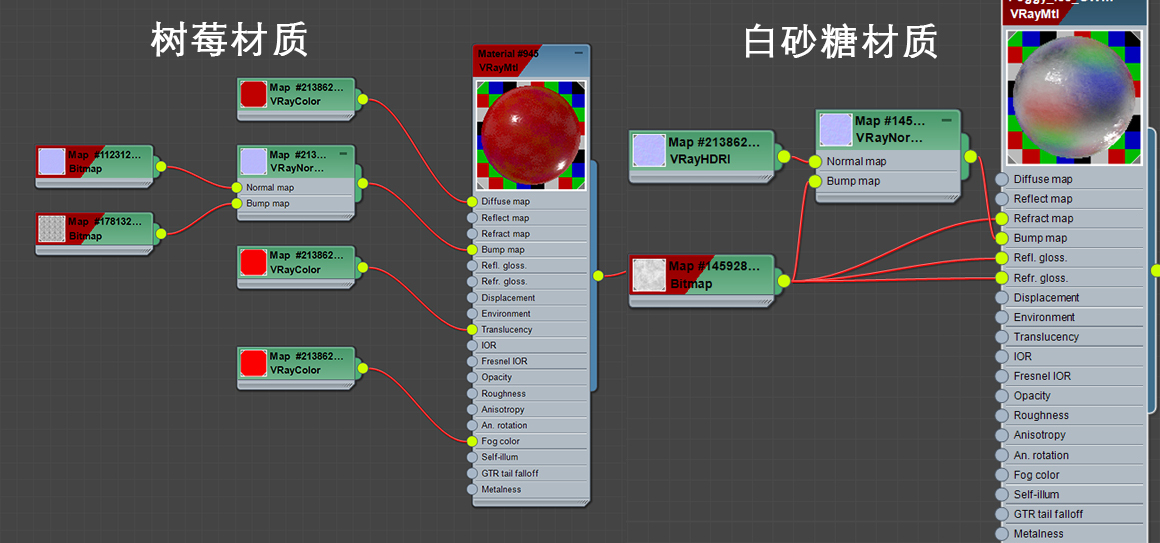
Task: Click GTR tail falloff row on Material #945
Action: pos(530,473)
